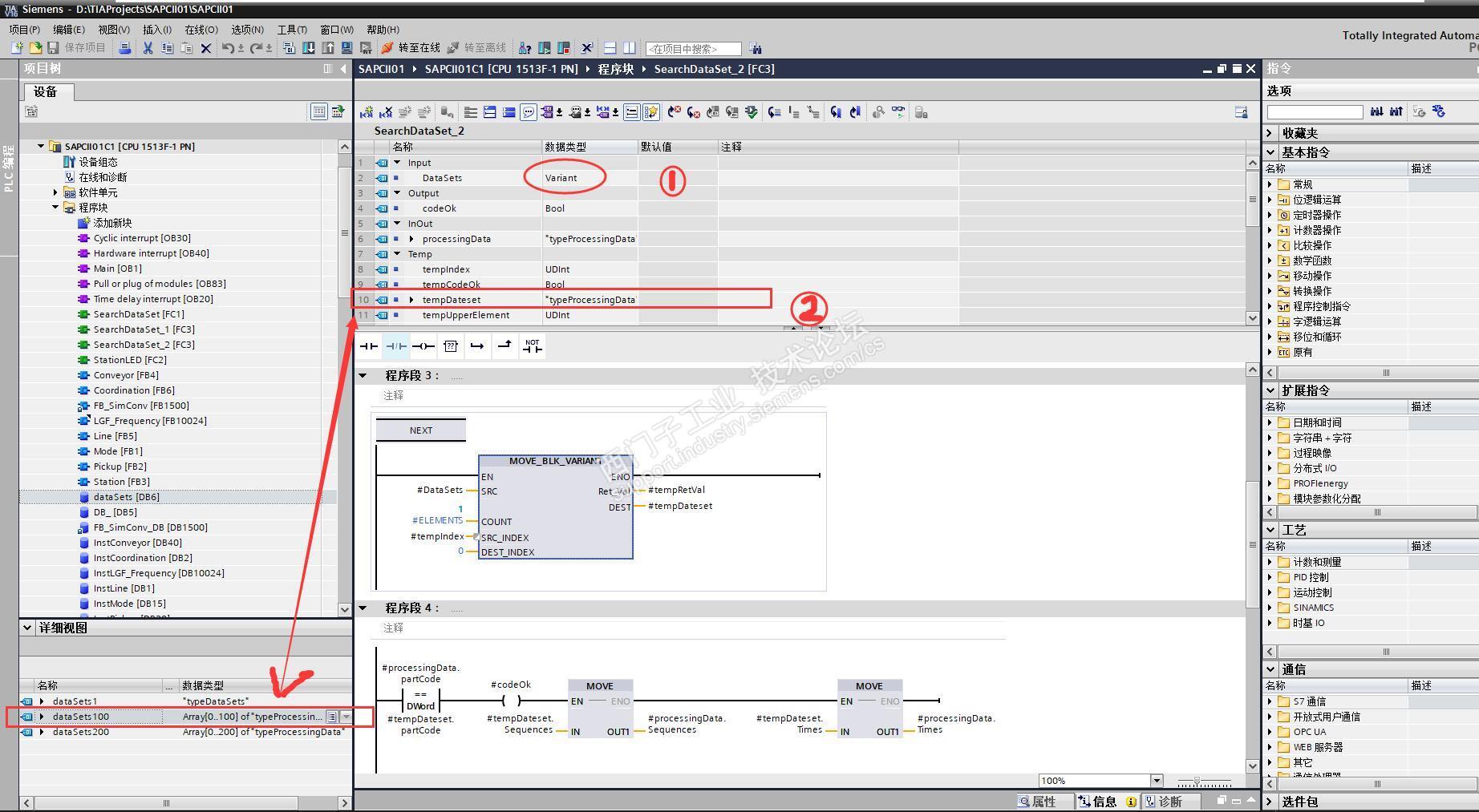This screenshot has height=812, width=1479.
Task: Click the horizontal split editor icon
Action: pos(610,48)
